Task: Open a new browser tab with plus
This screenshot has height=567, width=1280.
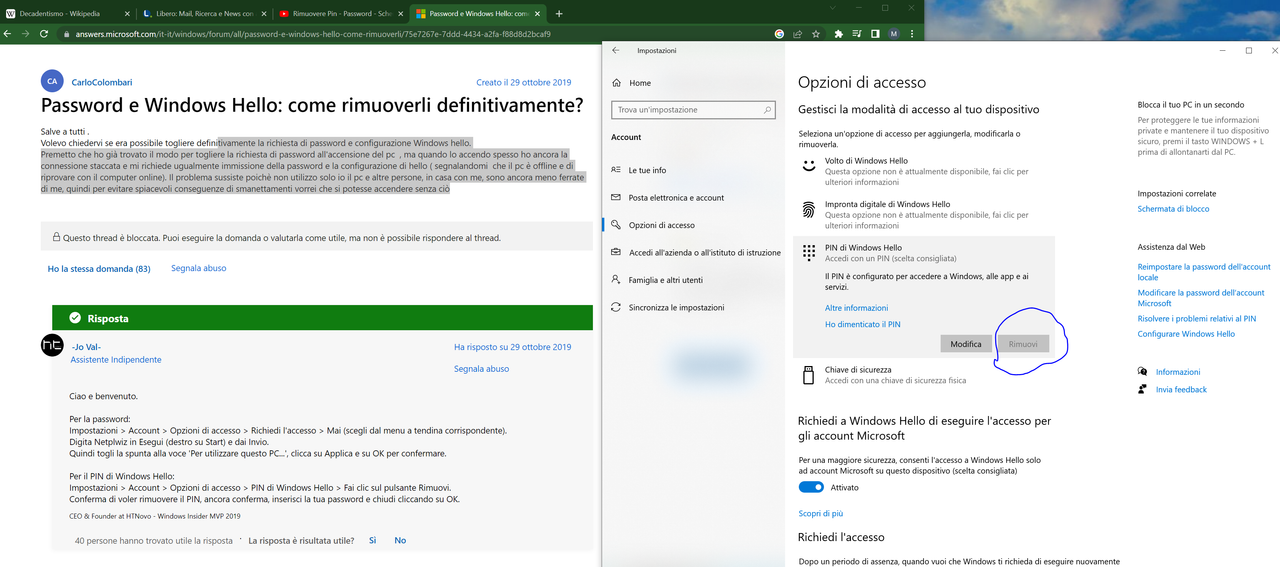Action: (x=559, y=14)
